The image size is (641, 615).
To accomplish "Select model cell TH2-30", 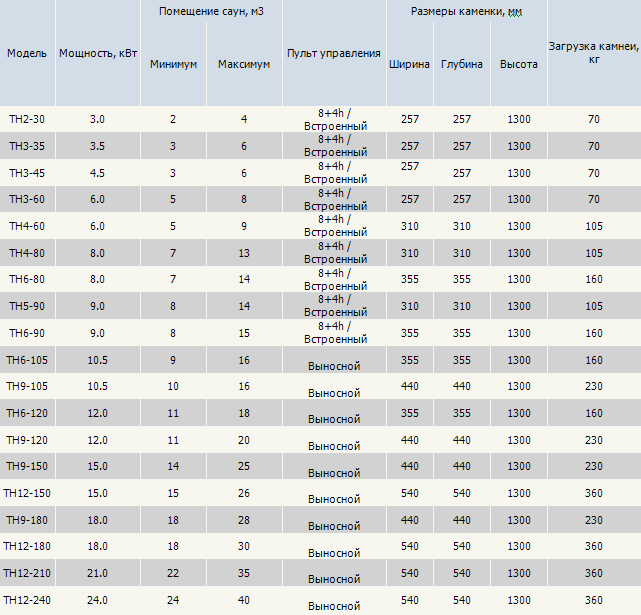I will [27, 119].
